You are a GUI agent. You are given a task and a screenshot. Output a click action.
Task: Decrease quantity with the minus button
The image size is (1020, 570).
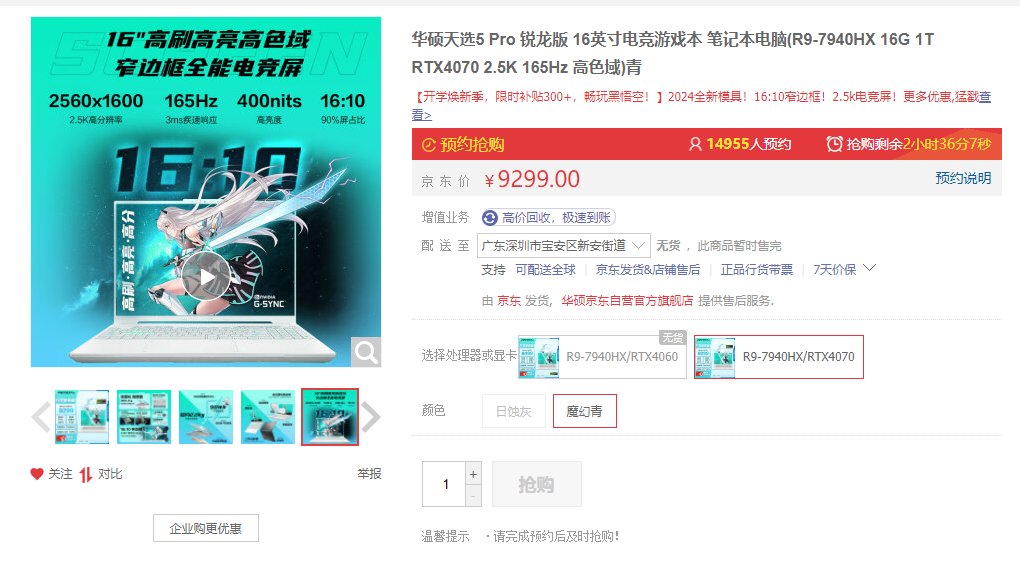click(x=474, y=496)
